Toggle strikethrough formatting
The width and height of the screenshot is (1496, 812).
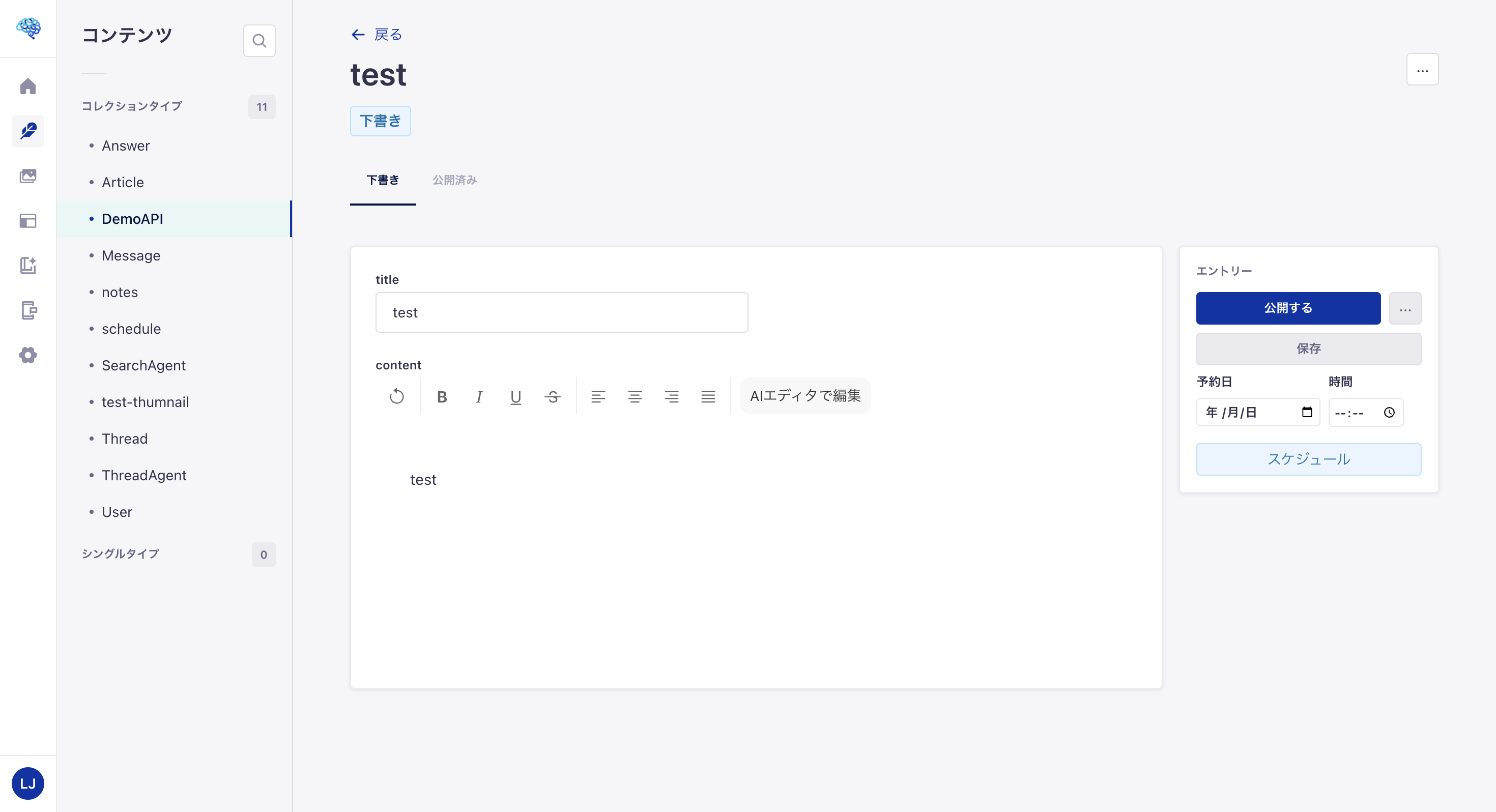[x=552, y=397]
